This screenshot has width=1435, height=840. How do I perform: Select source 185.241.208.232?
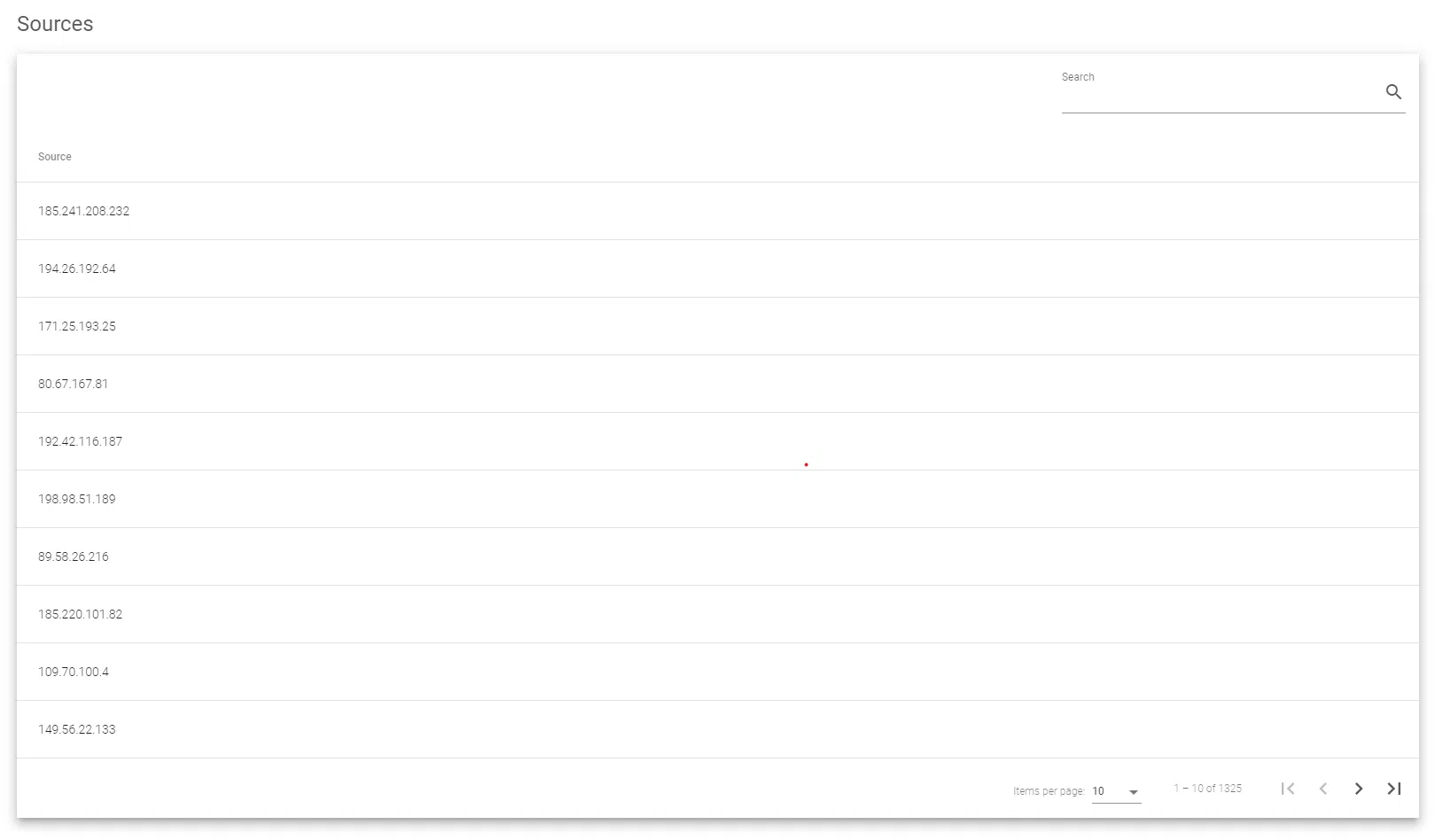point(84,211)
